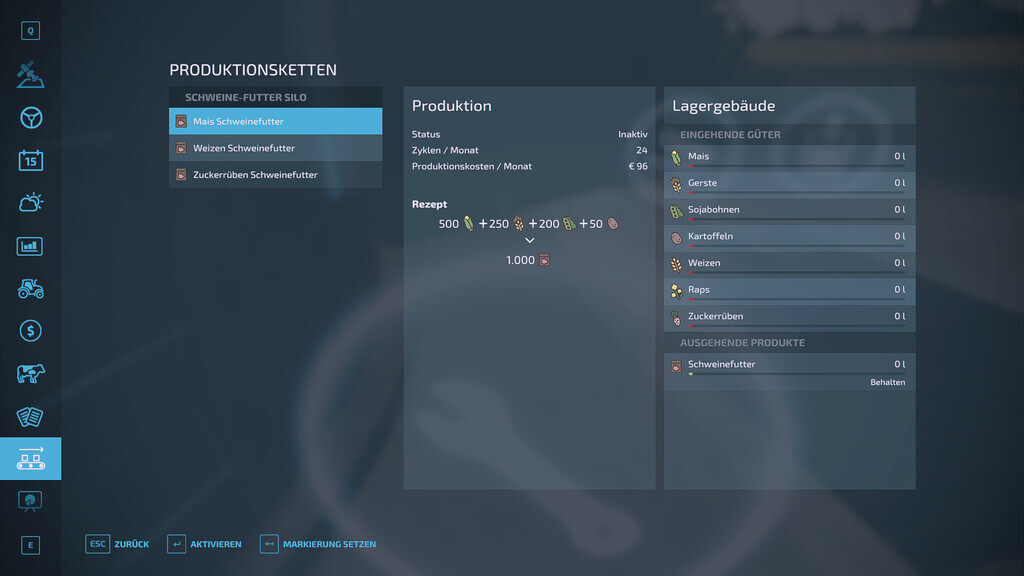The width and height of the screenshot is (1024, 576).
Task: Click the potato ingredient icon in recipe
Action: coord(613,223)
